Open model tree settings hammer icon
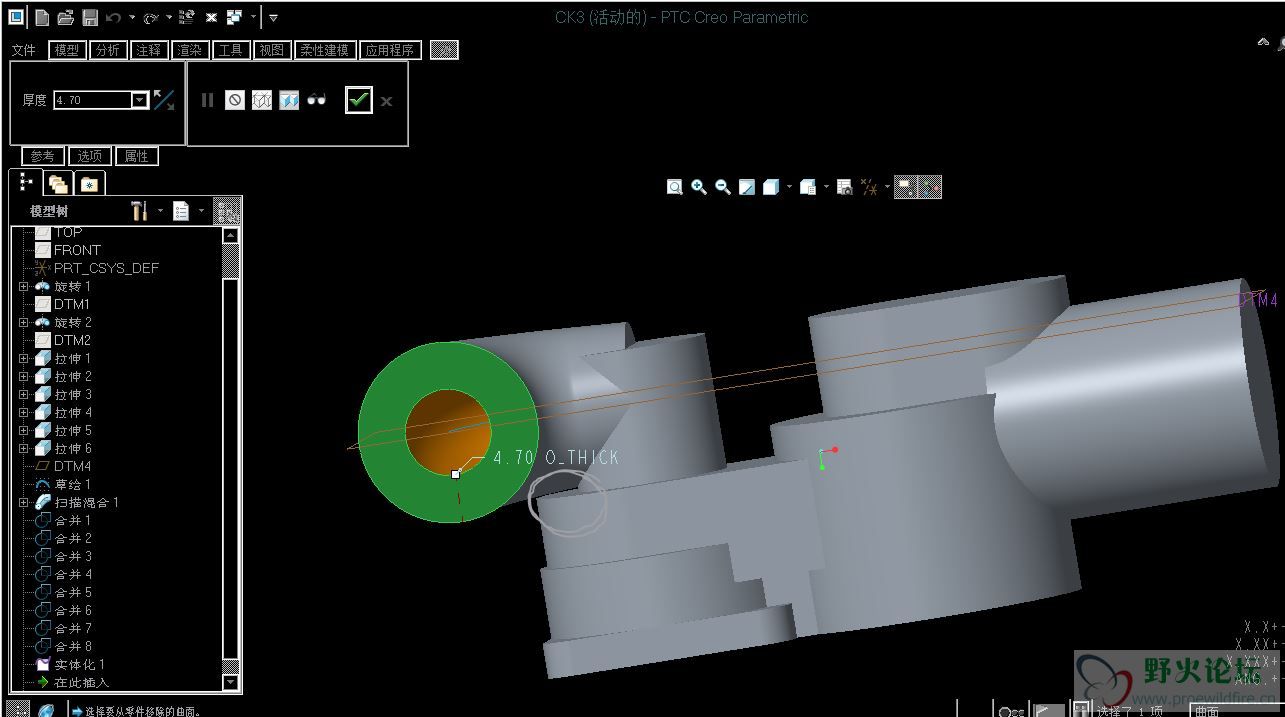Image resolution: width=1285 pixels, height=717 pixels. pyautogui.click(x=139, y=211)
